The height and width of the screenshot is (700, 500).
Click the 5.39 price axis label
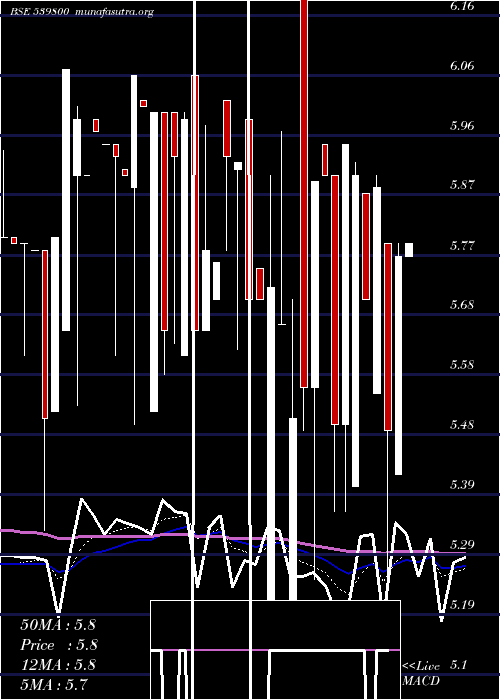click(x=462, y=484)
